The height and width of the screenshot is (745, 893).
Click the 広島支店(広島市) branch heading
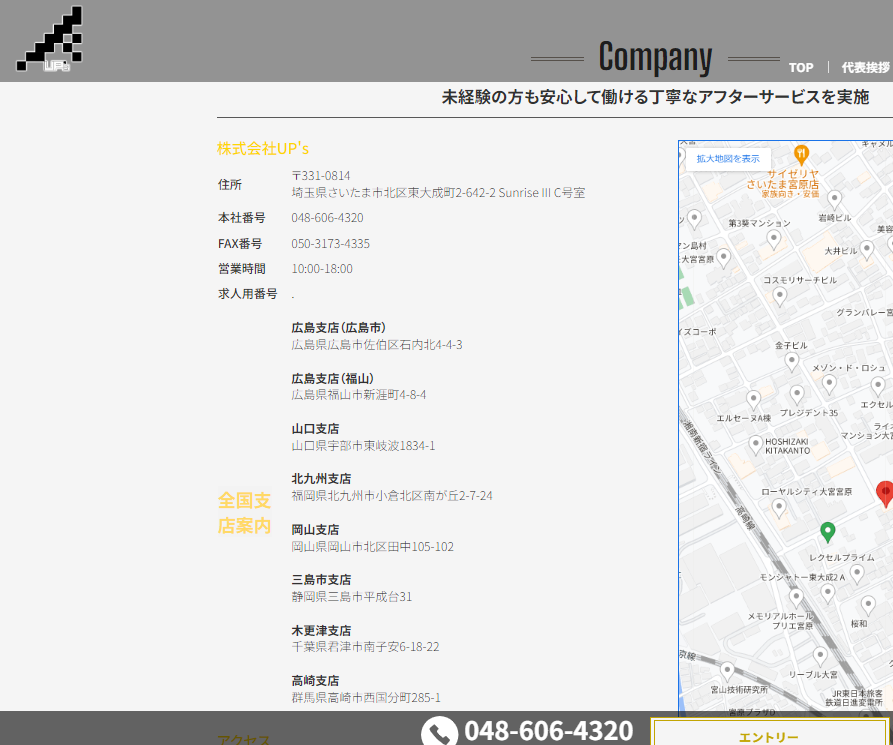point(338,328)
